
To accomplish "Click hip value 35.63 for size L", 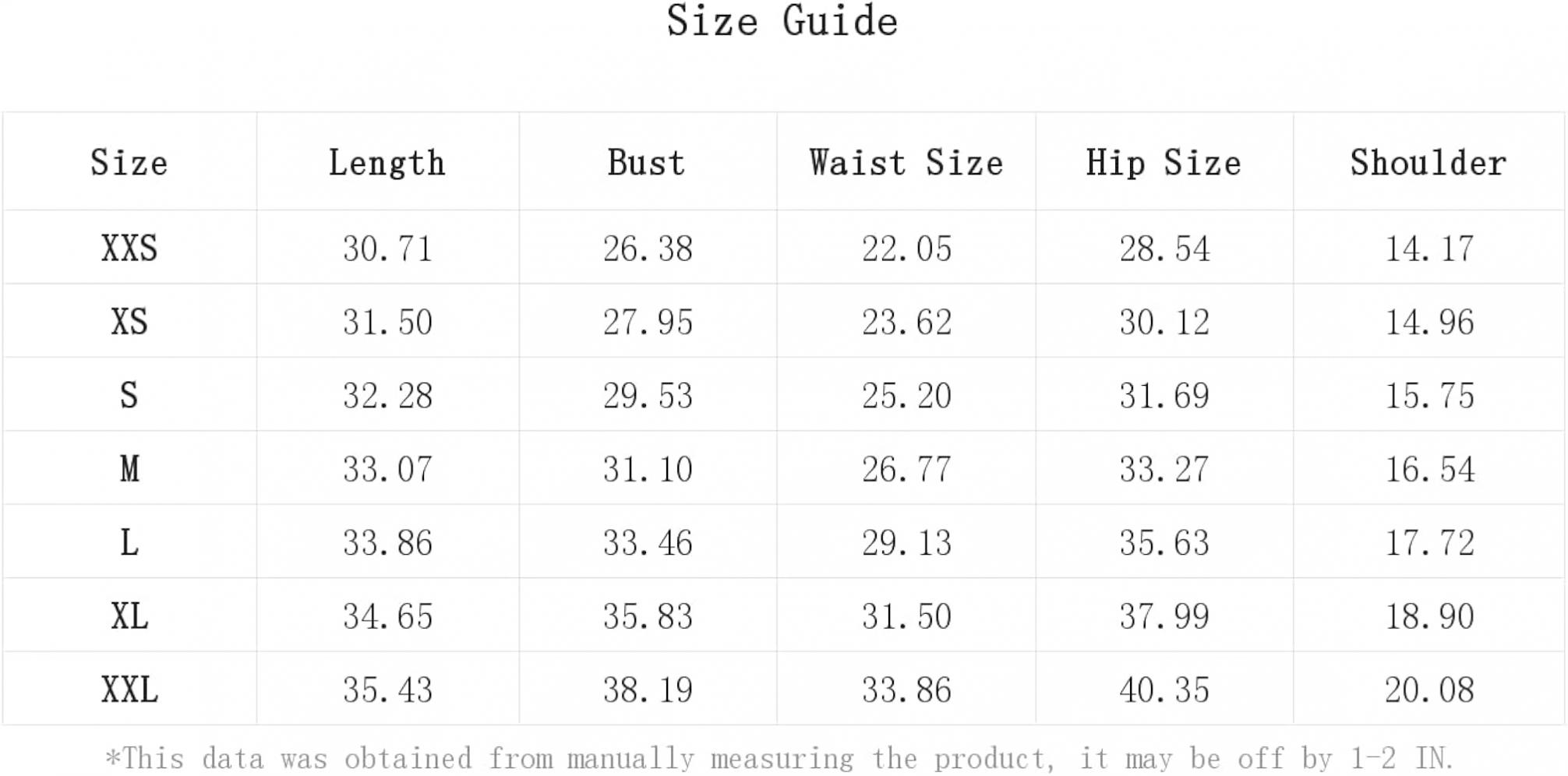I will pos(1164,543).
